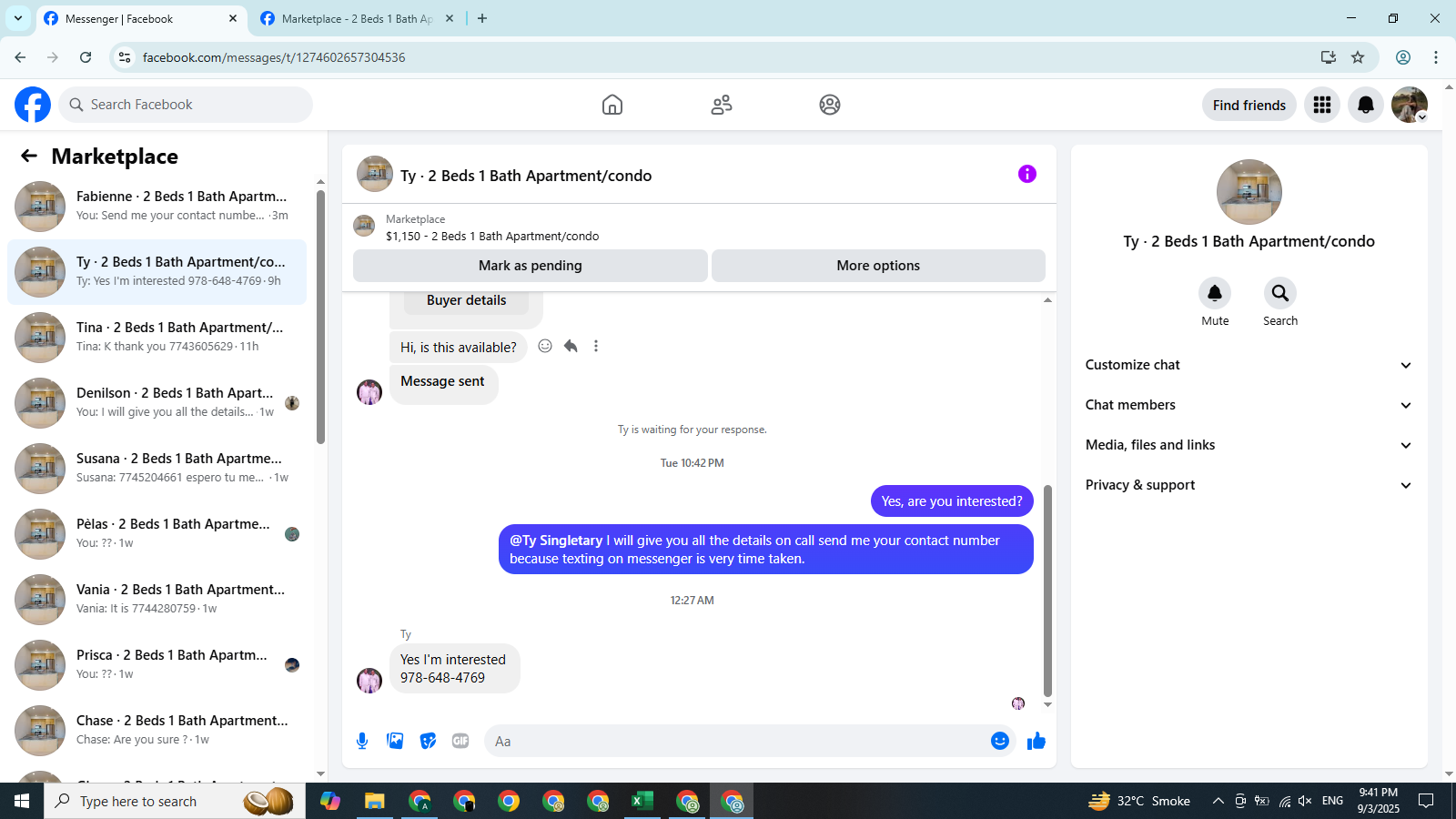The width and height of the screenshot is (1456, 819).
Task: Open Windows Start menu
Action: click(x=22, y=801)
